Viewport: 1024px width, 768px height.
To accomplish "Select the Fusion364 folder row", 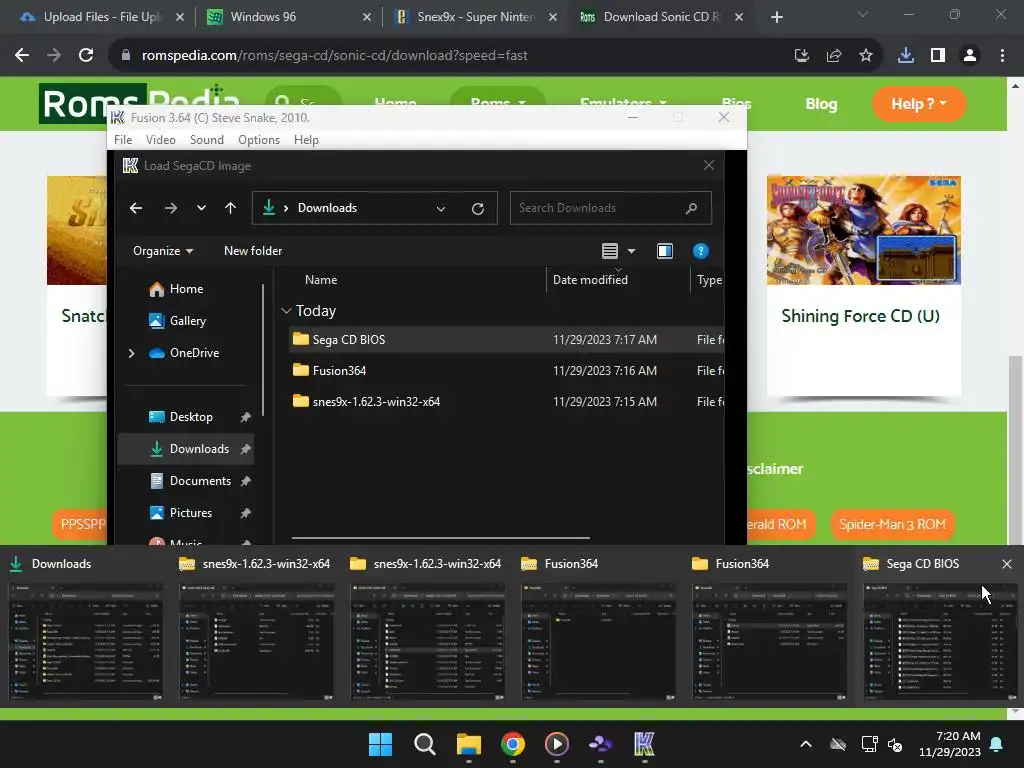I will click(x=506, y=370).
